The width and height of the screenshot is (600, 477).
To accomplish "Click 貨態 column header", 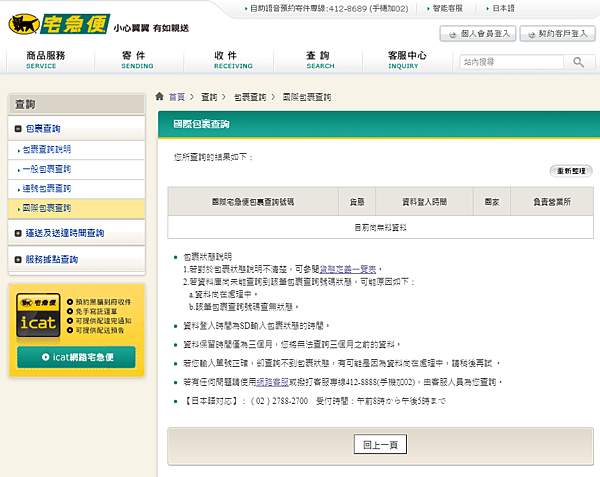I will [x=357, y=202].
